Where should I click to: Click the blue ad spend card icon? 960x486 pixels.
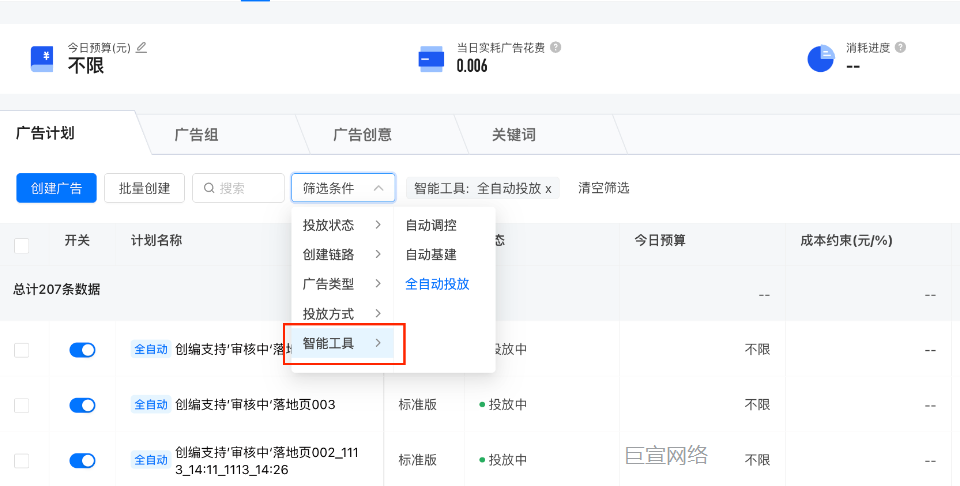(x=431, y=59)
